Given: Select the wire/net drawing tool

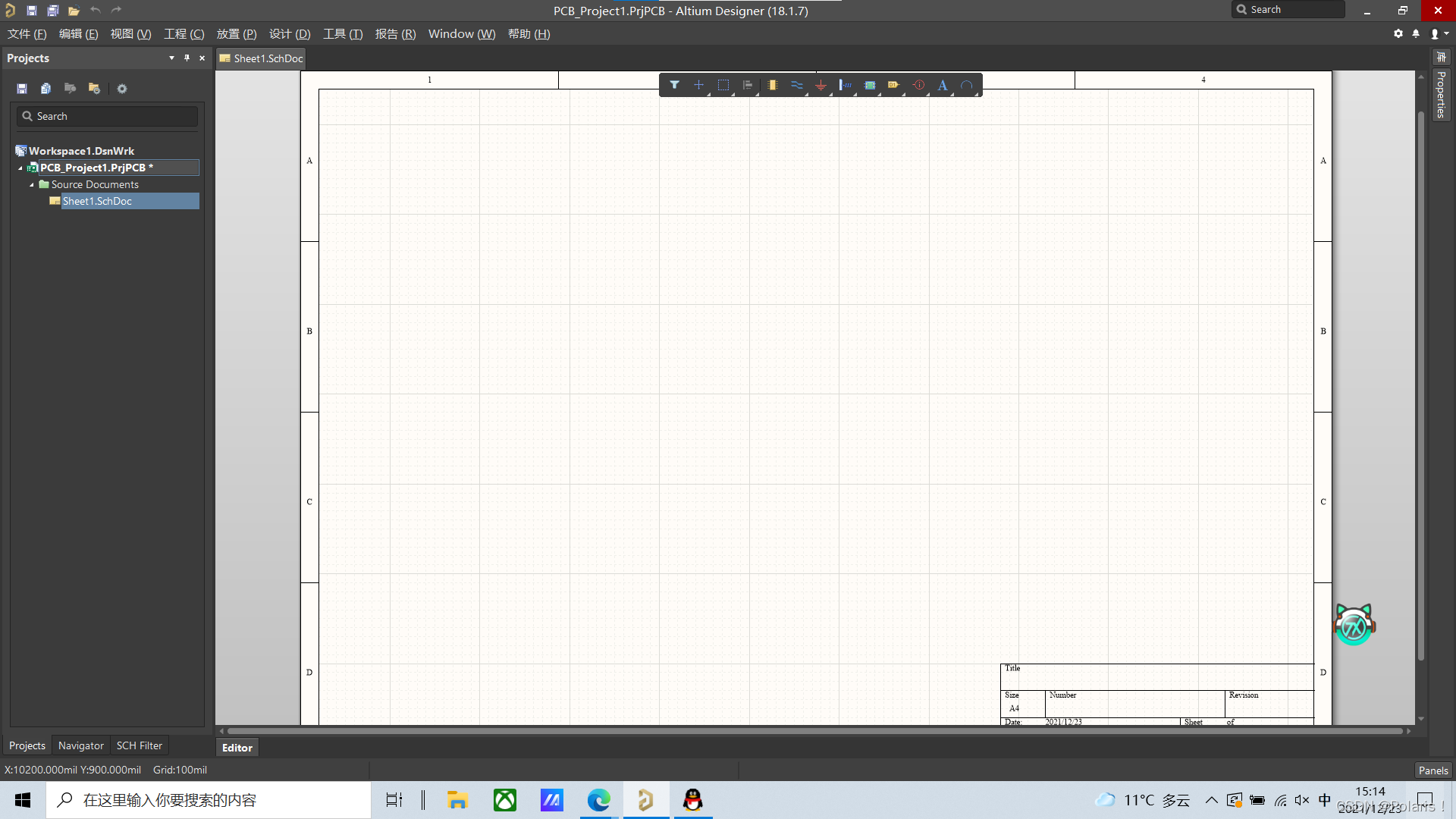Looking at the screenshot, I should [797, 85].
